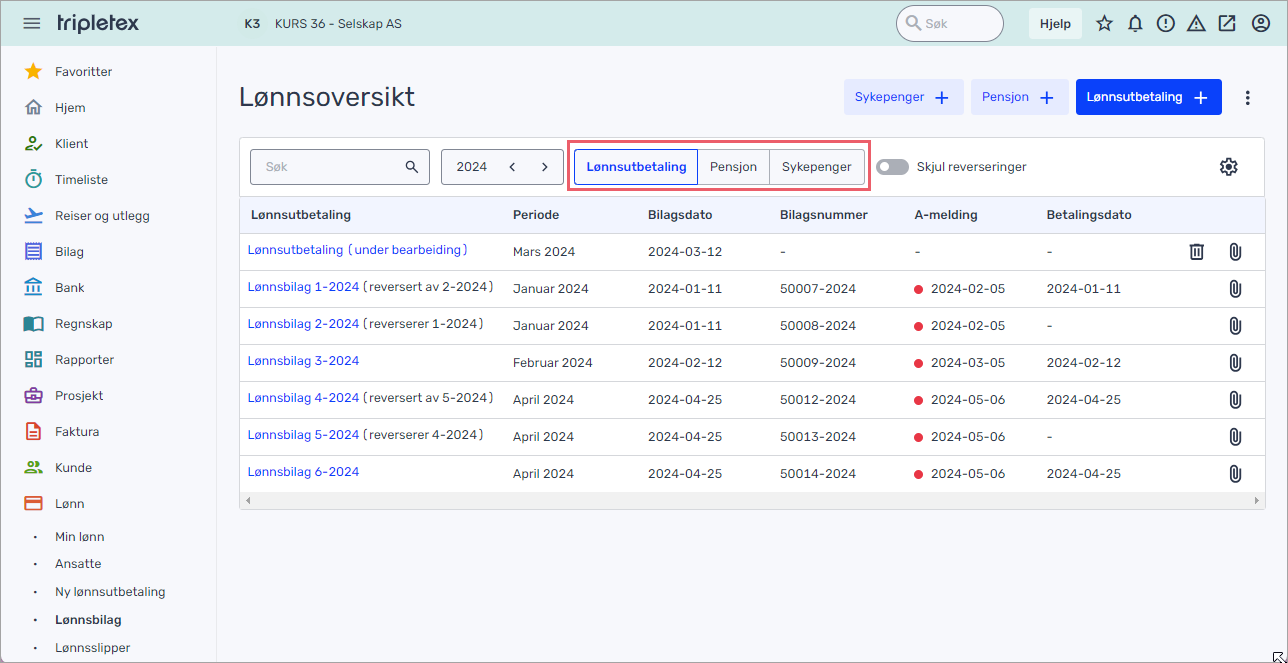Go to previous year arrow

(x=512, y=167)
